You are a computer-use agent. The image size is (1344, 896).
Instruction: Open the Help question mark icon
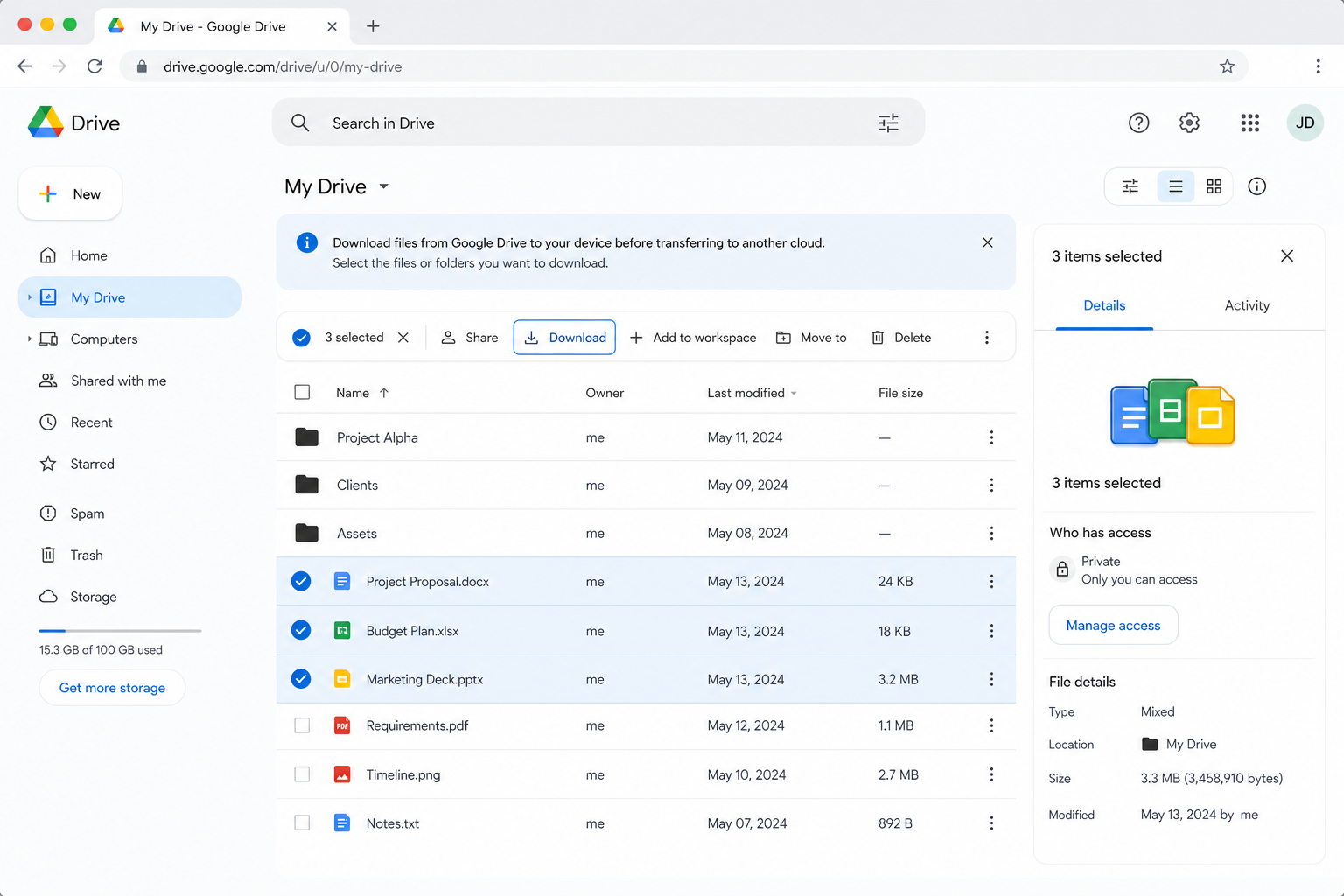click(1138, 122)
